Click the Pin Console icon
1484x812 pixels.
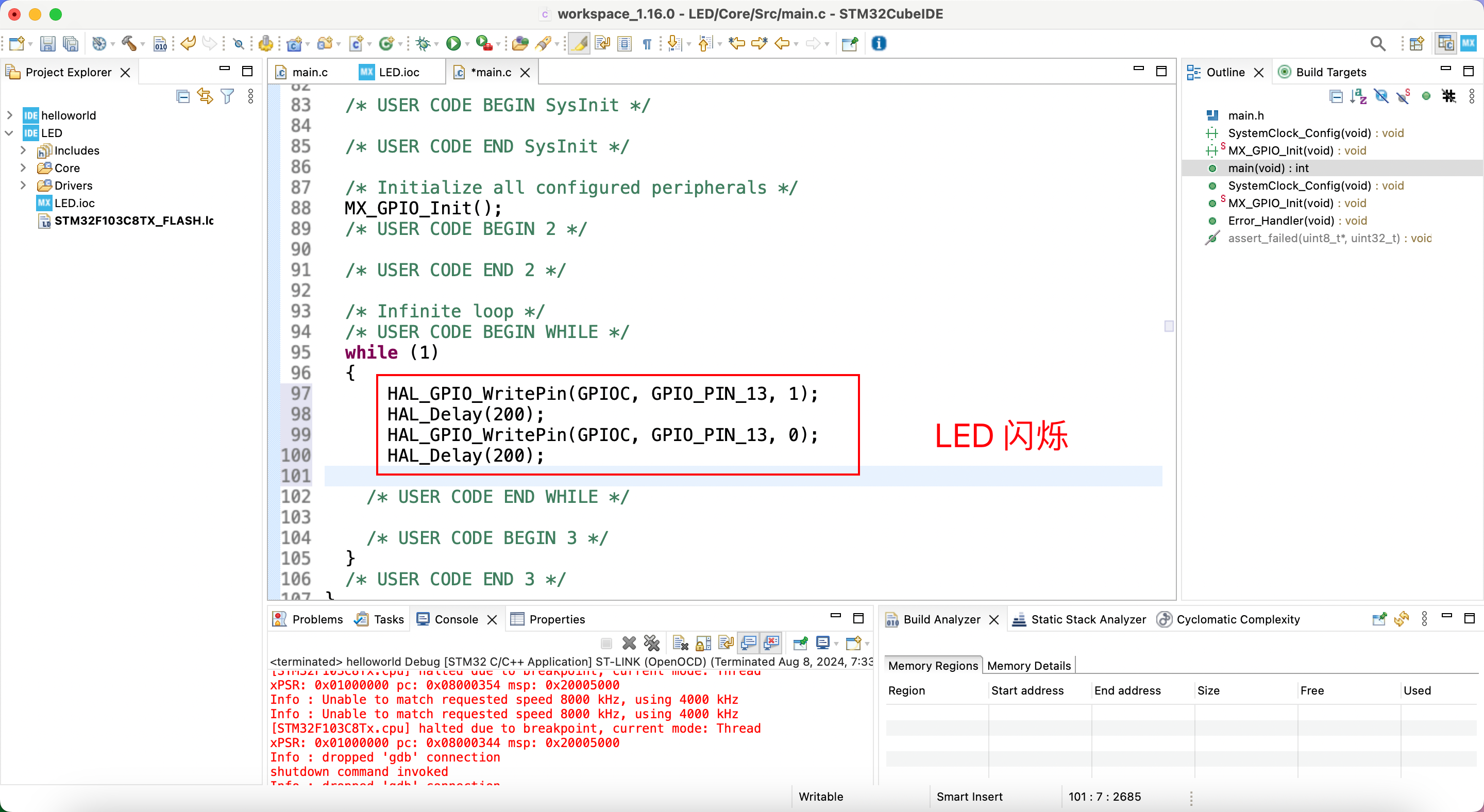pos(800,642)
